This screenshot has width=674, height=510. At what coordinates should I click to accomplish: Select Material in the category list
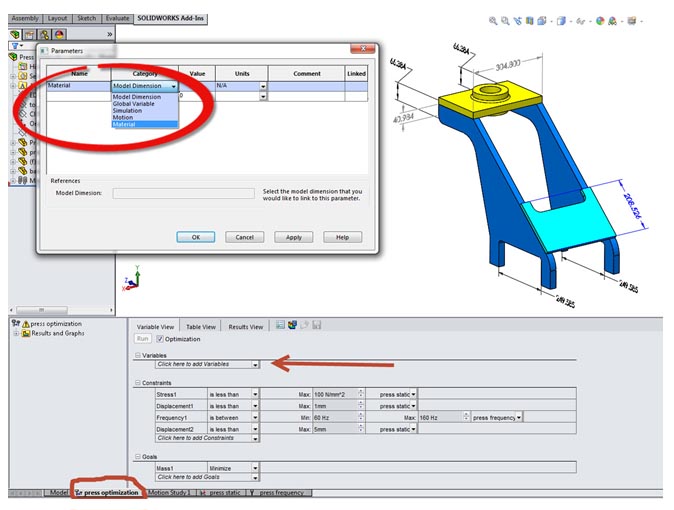coord(144,124)
